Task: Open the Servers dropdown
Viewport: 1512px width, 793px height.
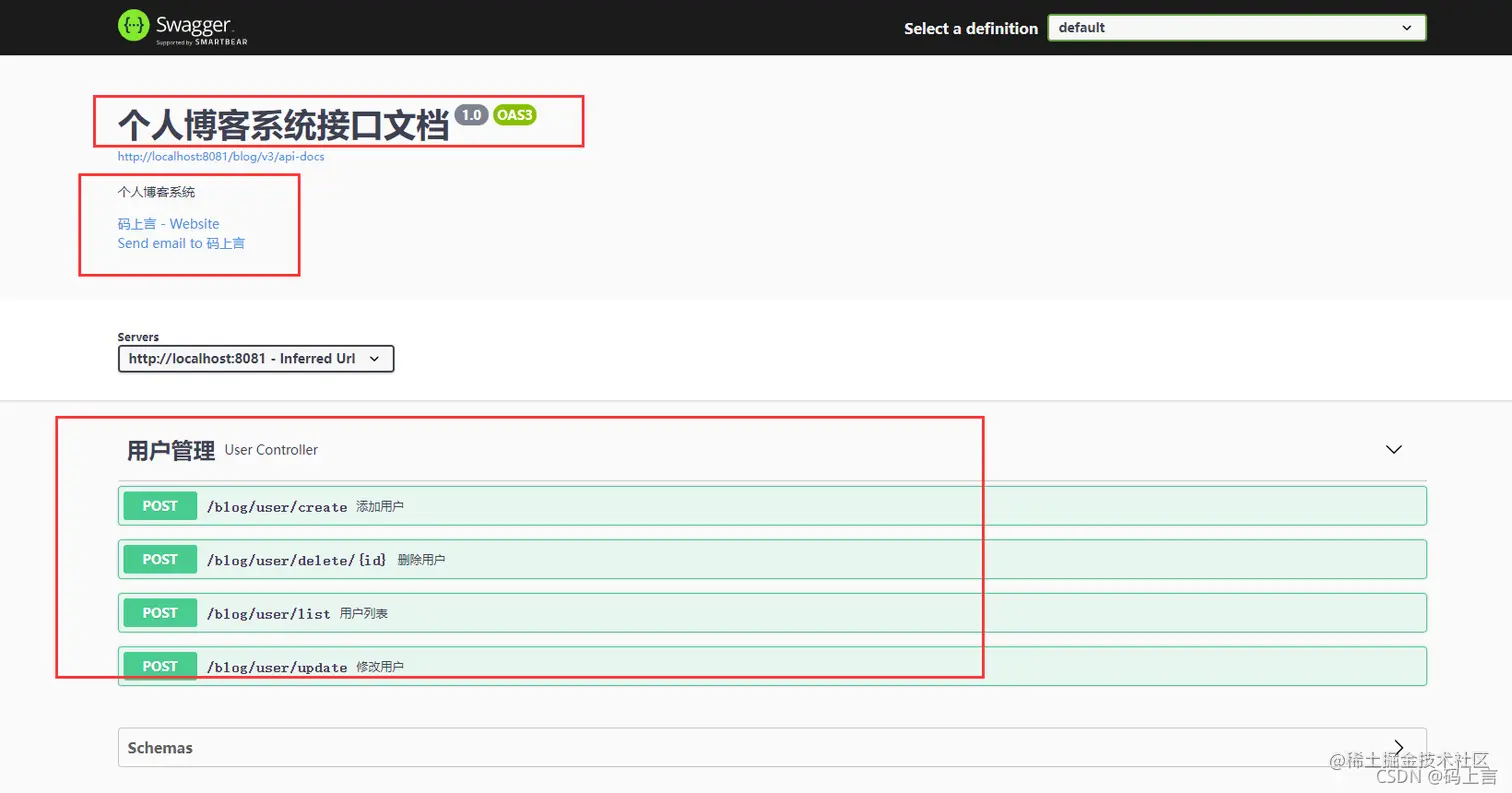Action: (256, 358)
